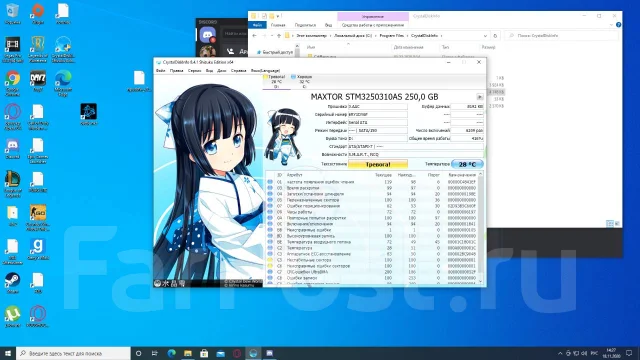Screen dimensions: 640x360
Task: Open File Explorer from the taskbar
Action: (x=188, y=353)
